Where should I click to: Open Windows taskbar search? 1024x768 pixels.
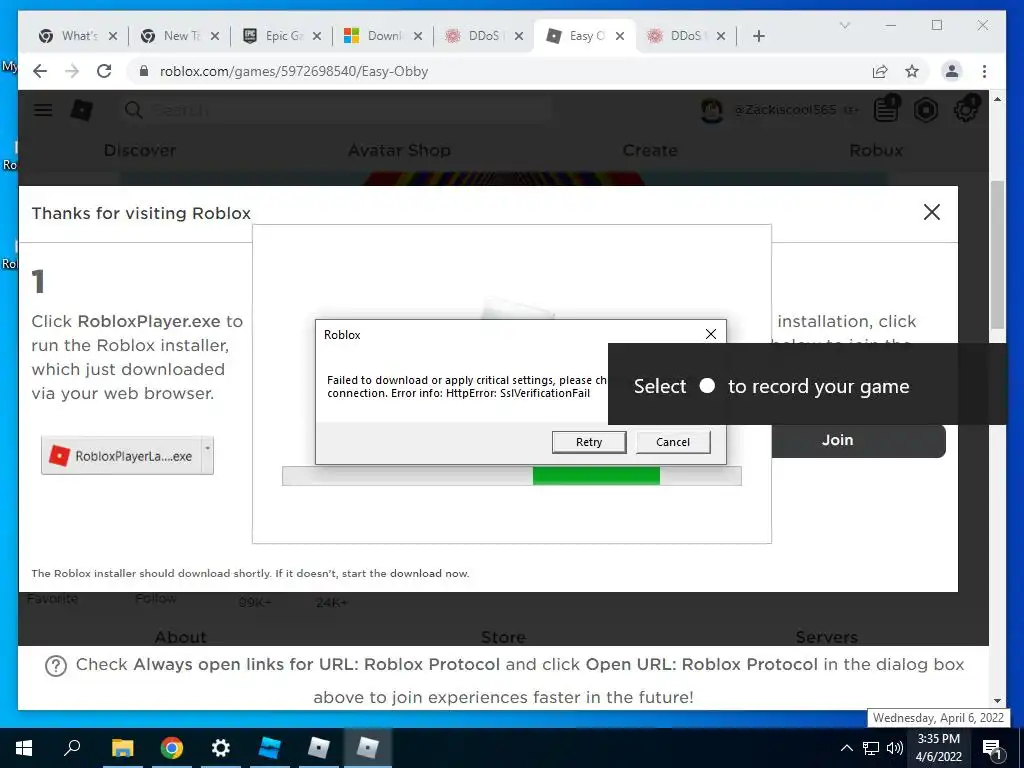point(72,748)
